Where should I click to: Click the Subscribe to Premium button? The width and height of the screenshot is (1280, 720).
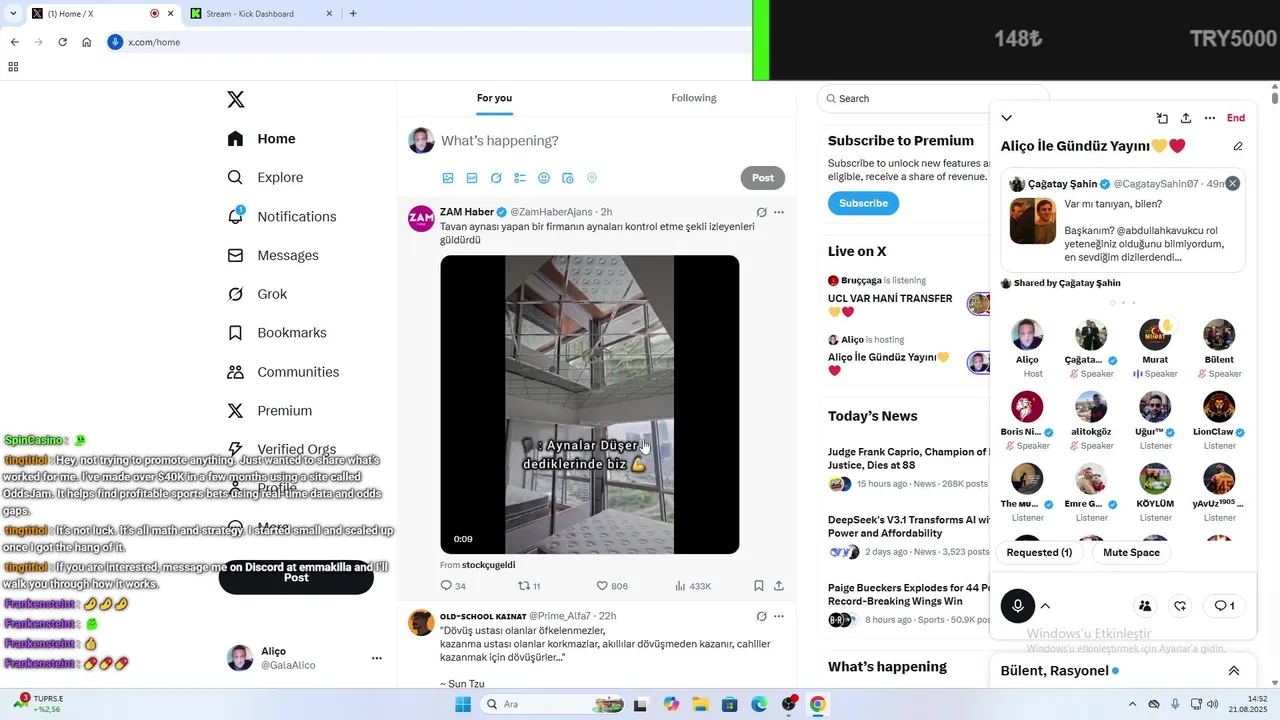(863, 203)
